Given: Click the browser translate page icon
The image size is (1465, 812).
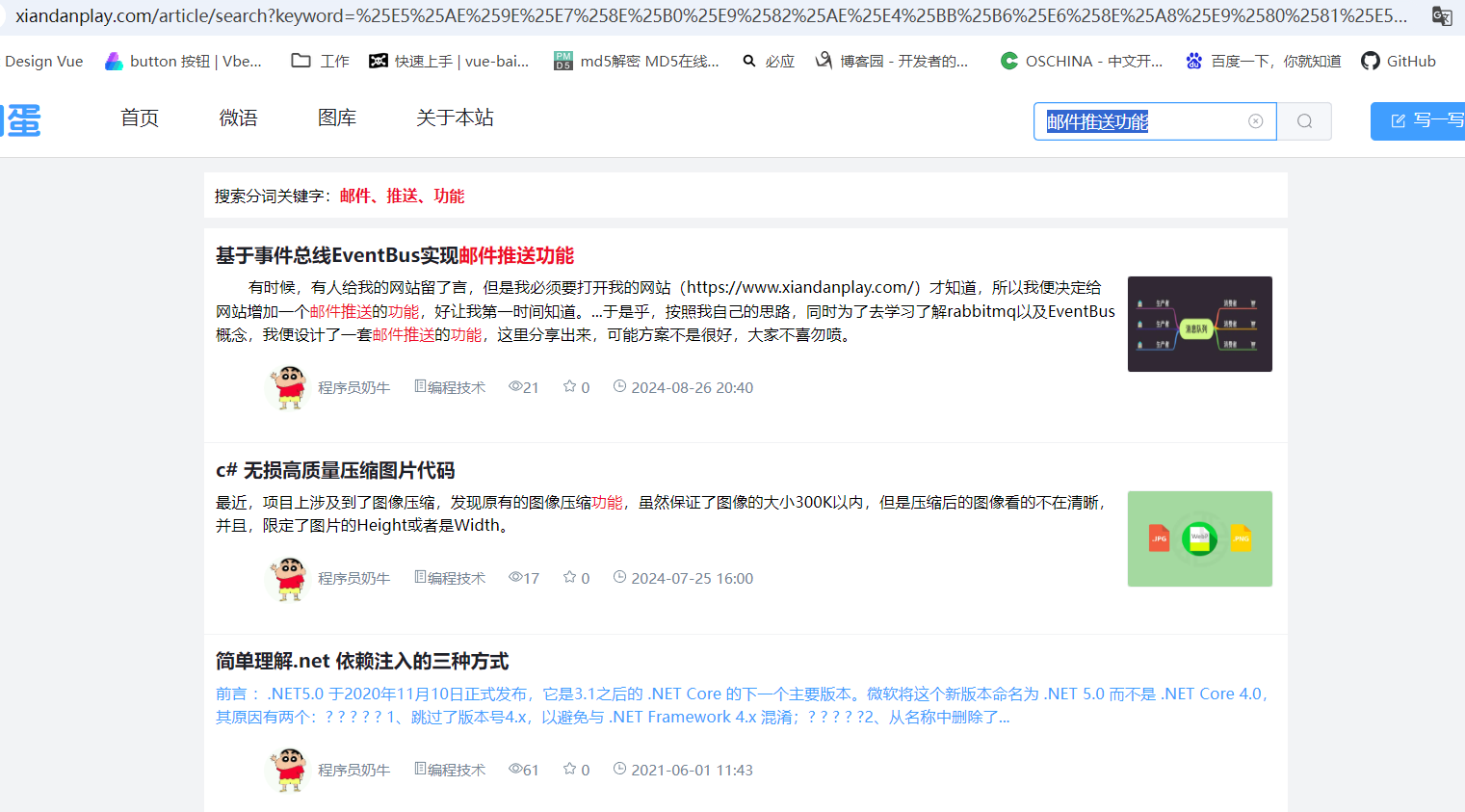Looking at the screenshot, I should [1442, 16].
